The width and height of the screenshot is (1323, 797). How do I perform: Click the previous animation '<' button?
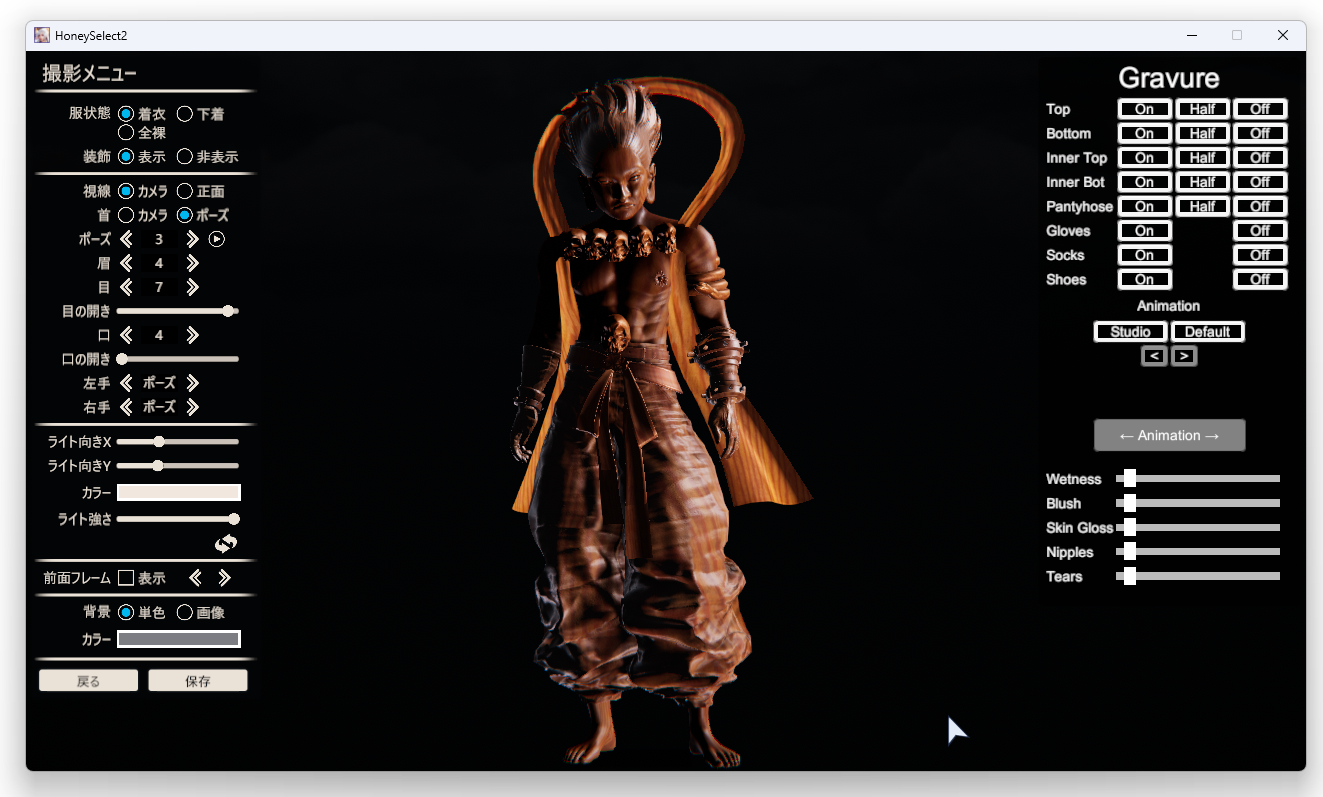1154,356
